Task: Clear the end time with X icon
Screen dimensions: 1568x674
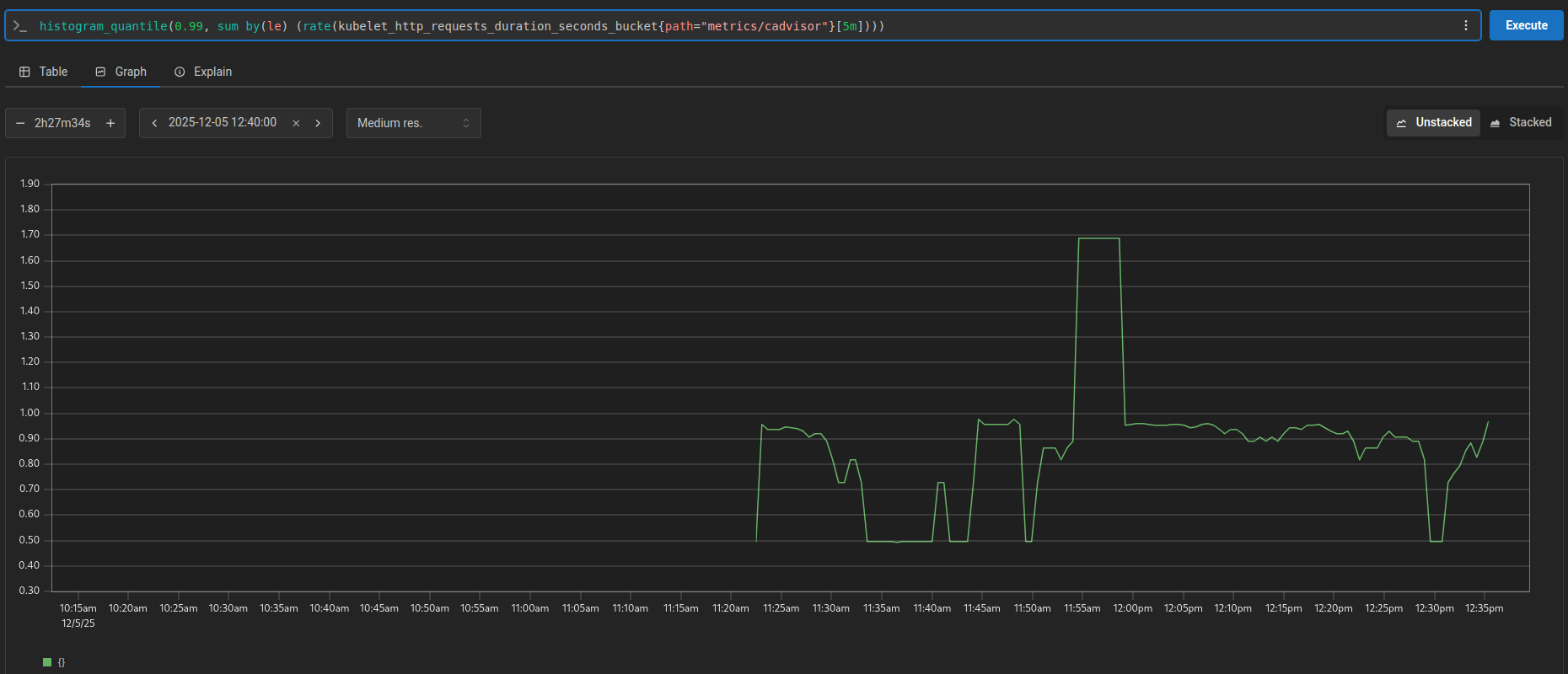Action: [296, 123]
